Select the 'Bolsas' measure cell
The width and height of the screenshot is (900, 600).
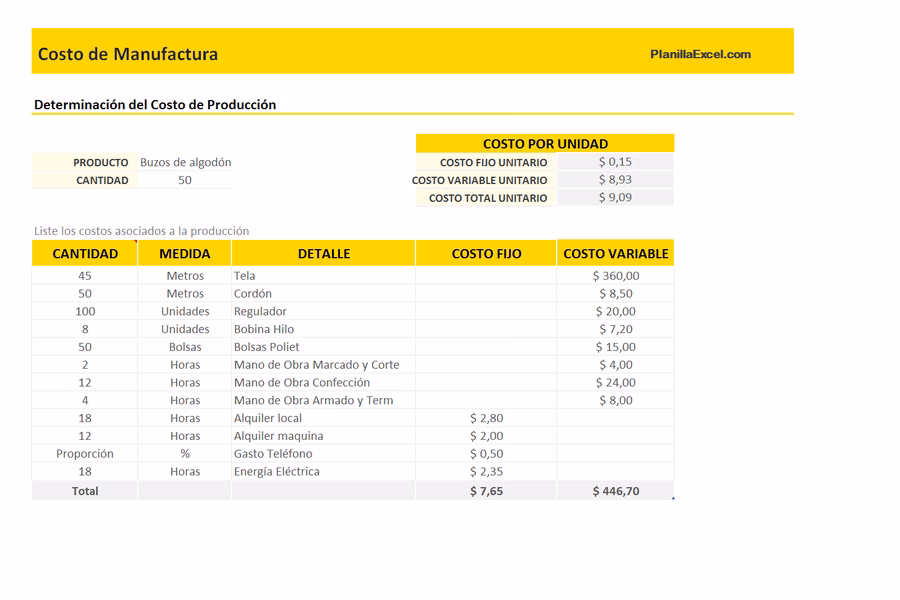pyautogui.click(x=185, y=347)
